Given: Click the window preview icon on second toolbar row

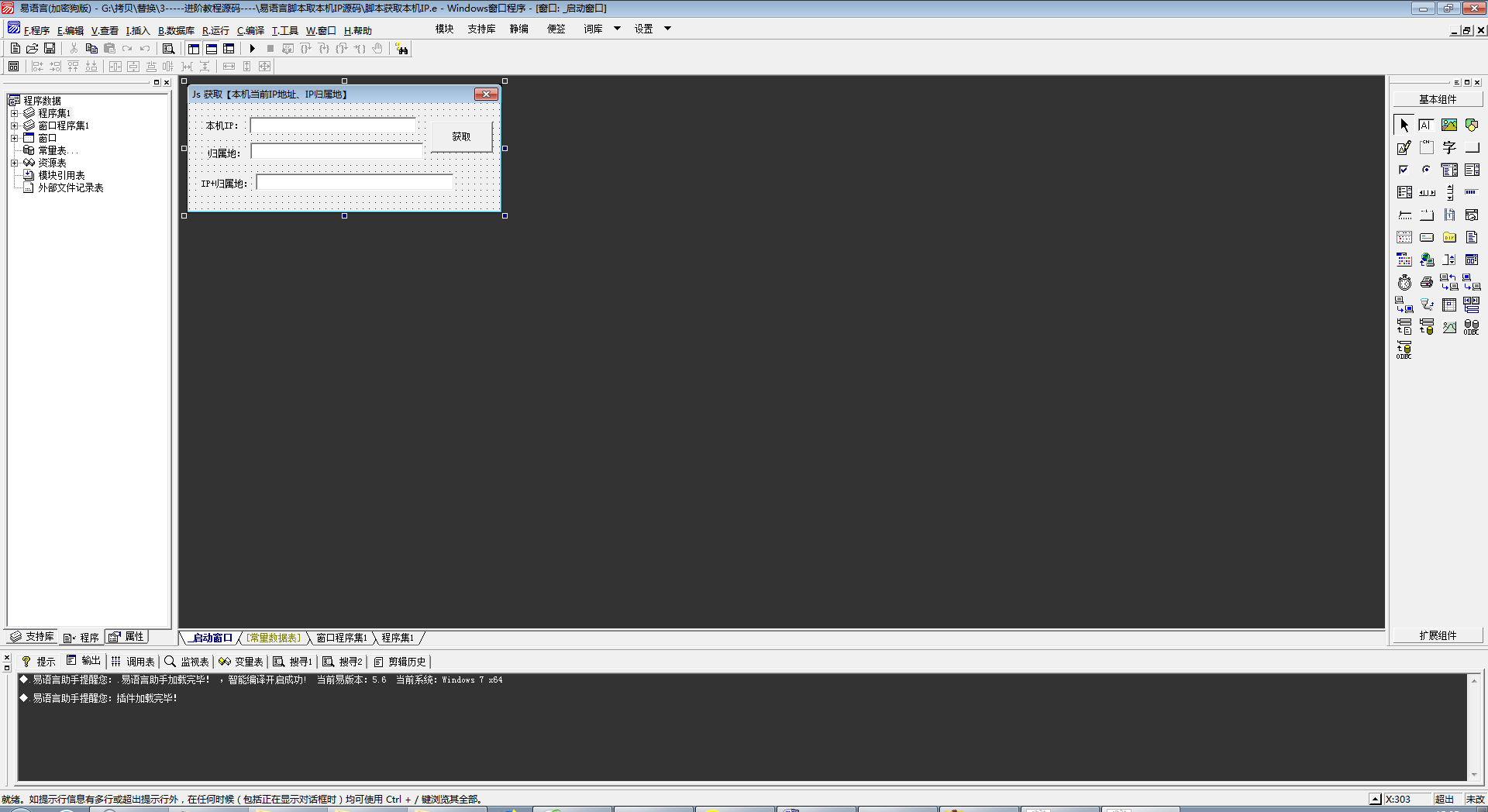Looking at the screenshot, I should coord(14,67).
